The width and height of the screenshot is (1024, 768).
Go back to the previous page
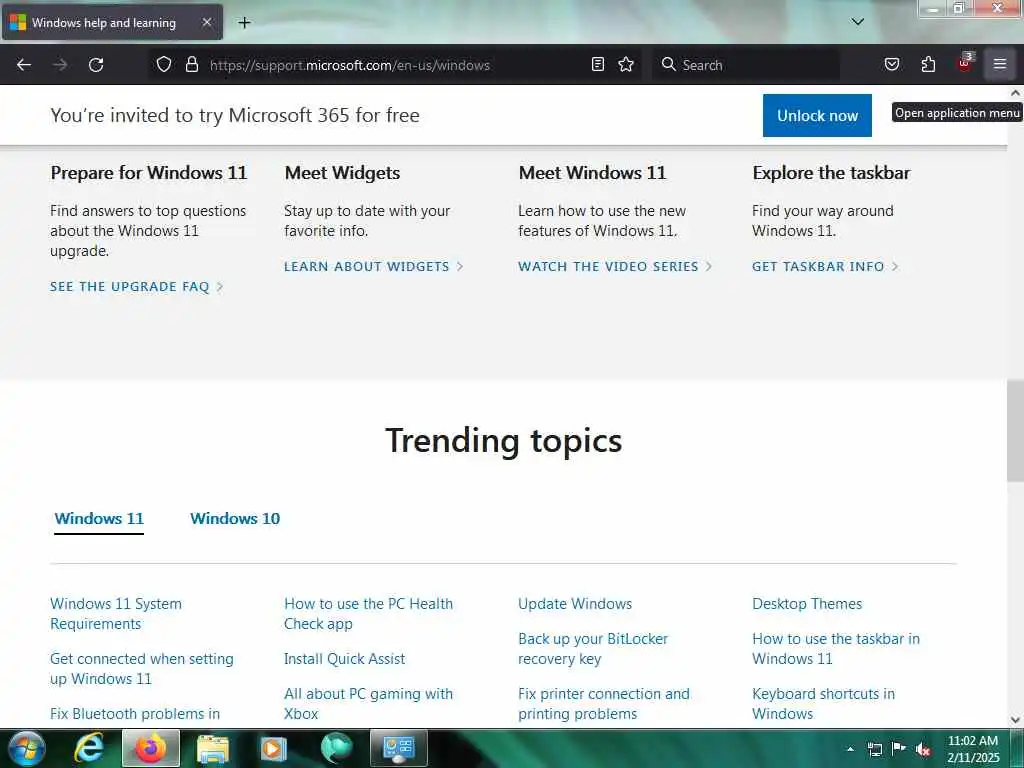point(24,65)
